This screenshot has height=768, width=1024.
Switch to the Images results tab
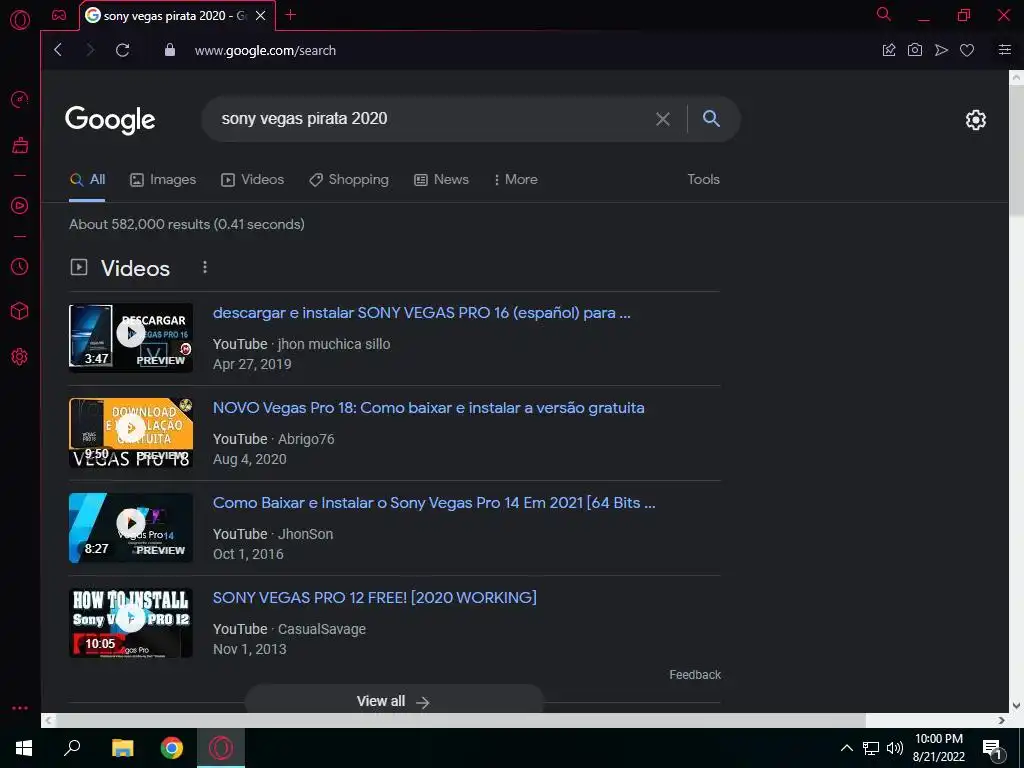pyautogui.click(x=163, y=180)
